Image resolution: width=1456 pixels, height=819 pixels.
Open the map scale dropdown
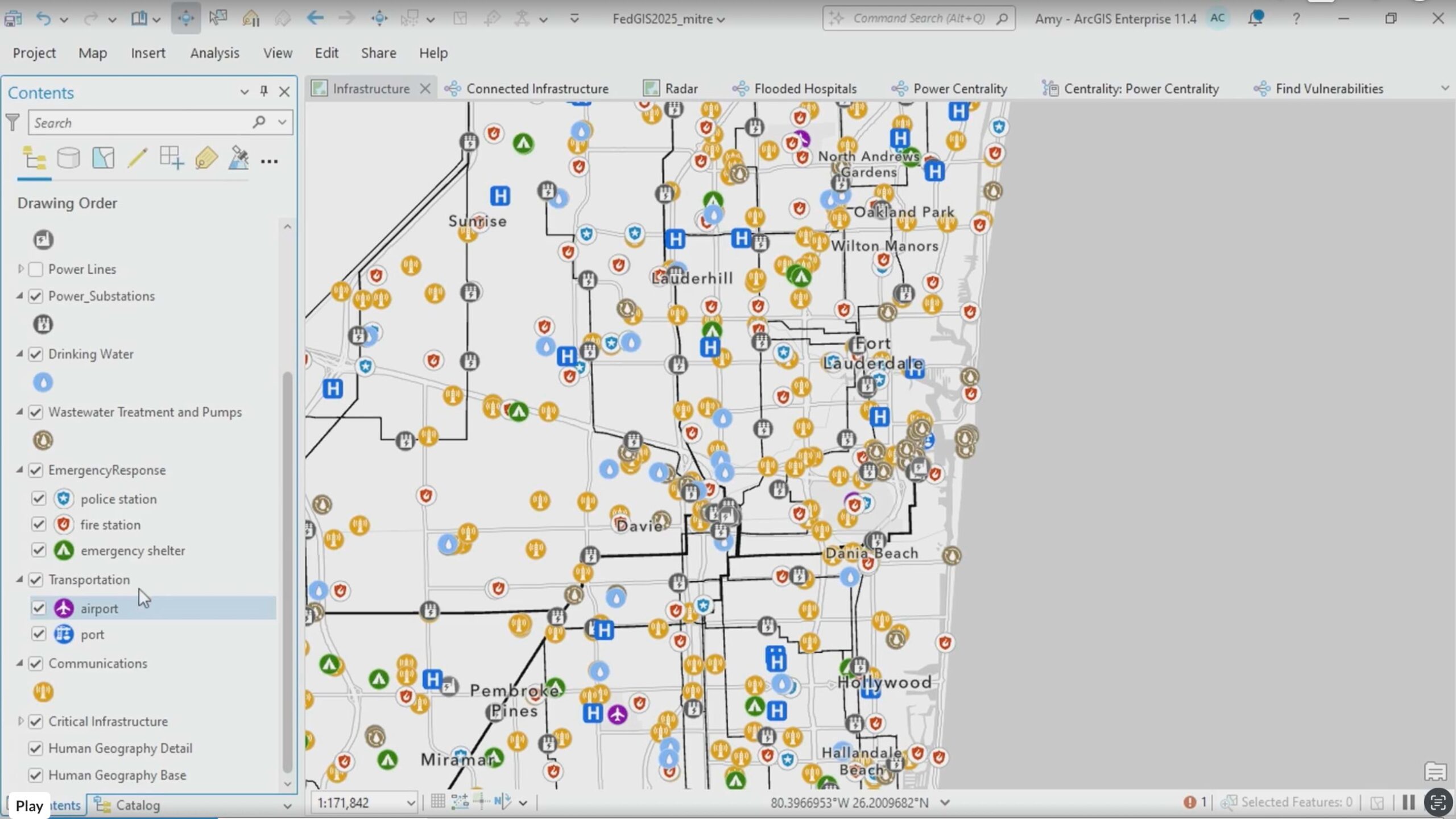(412, 802)
